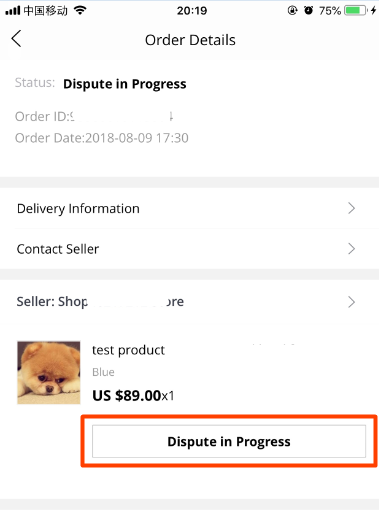379x512 pixels.
Task: Tap the Wi-Fi status icon
Action: (80, 10)
